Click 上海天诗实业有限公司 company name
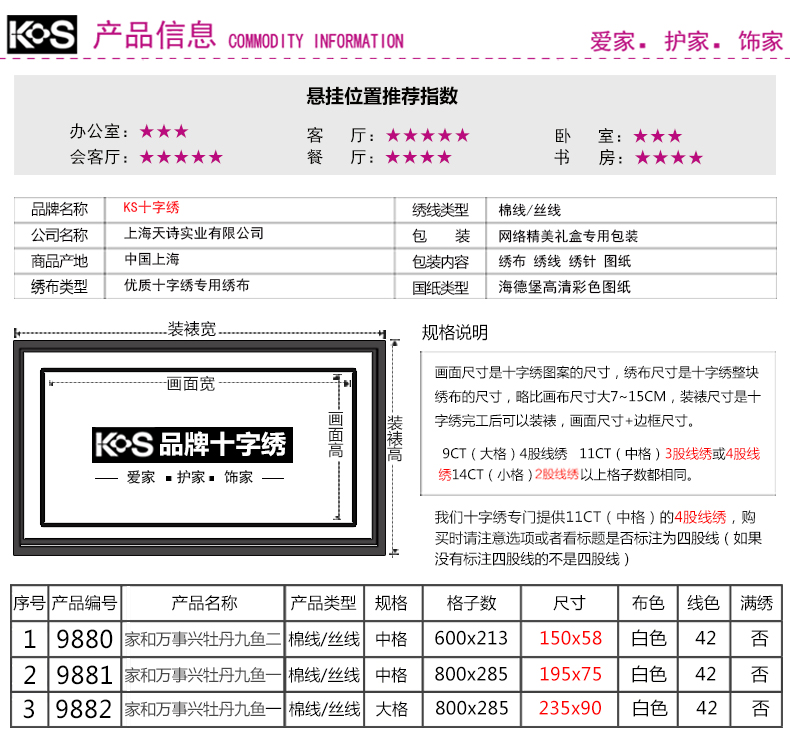The height and width of the screenshot is (732, 790). click(194, 233)
